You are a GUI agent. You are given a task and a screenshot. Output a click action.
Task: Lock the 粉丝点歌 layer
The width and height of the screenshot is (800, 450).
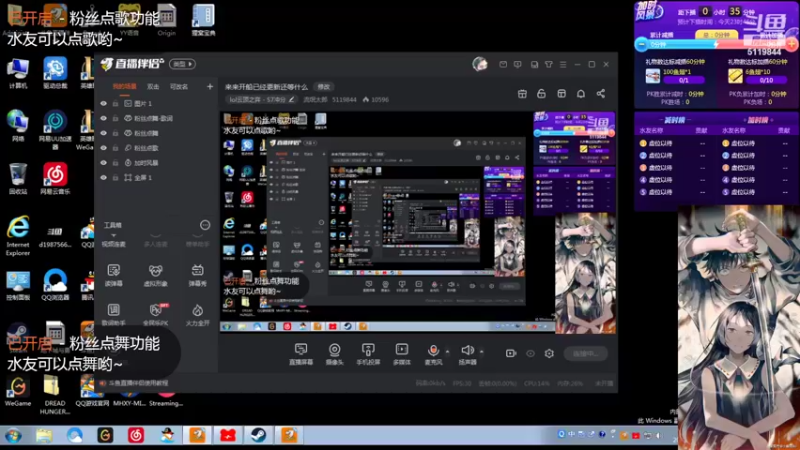[x=116, y=148]
